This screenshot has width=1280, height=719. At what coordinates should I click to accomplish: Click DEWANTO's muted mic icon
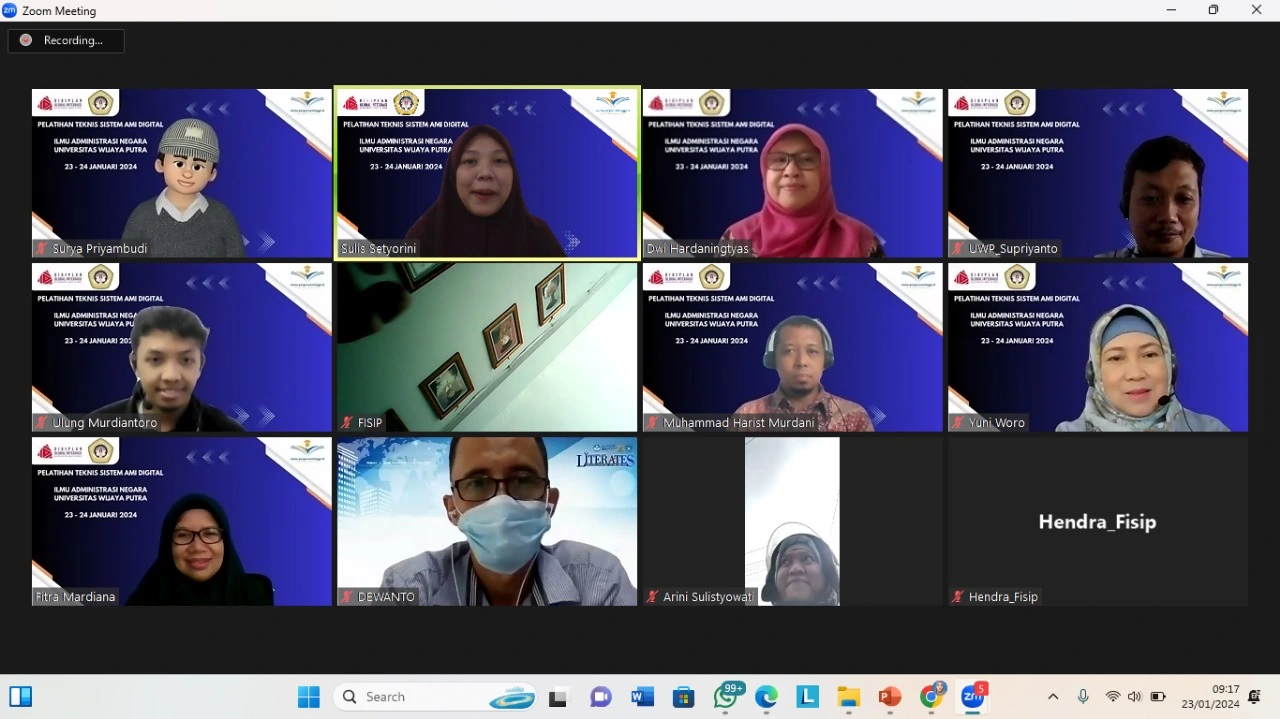[347, 596]
